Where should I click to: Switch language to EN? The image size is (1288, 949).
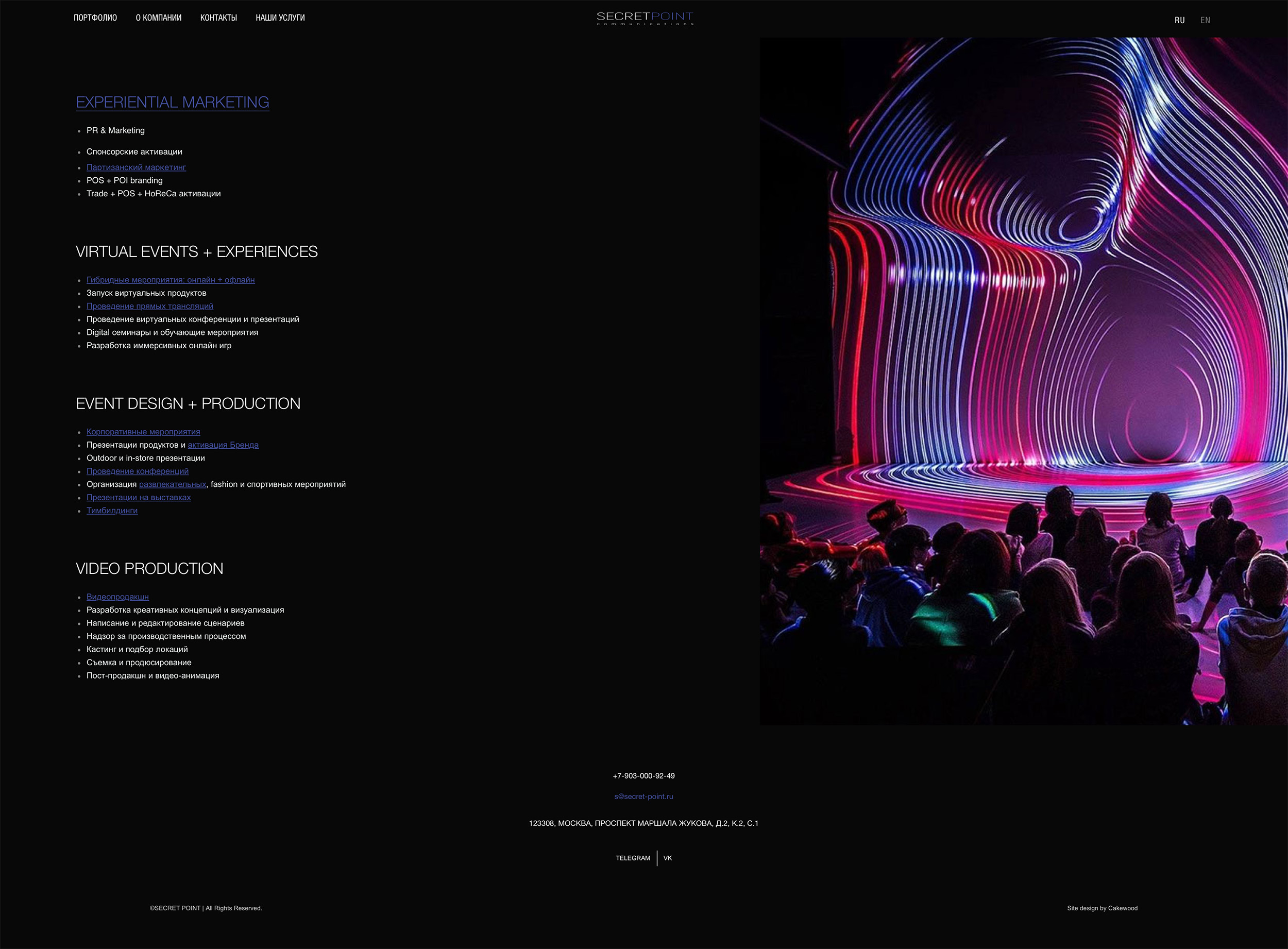(x=1205, y=20)
